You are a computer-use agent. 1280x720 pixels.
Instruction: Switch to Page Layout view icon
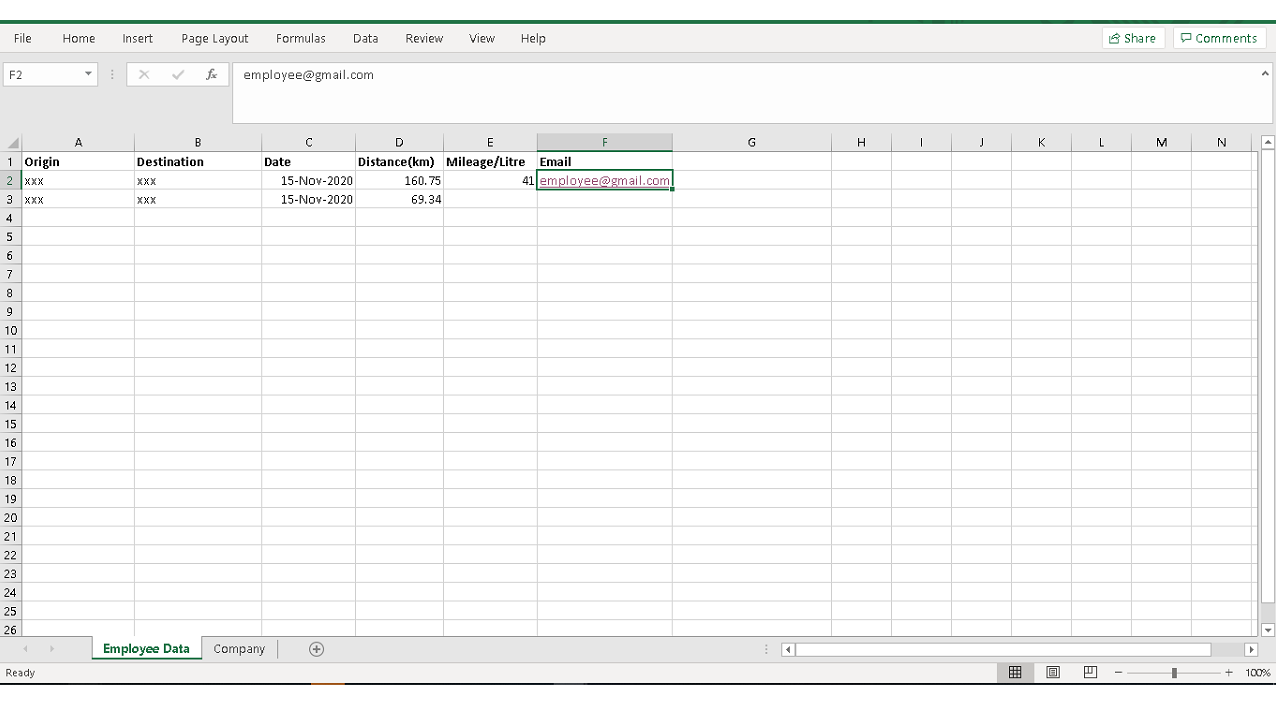click(x=1053, y=673)
